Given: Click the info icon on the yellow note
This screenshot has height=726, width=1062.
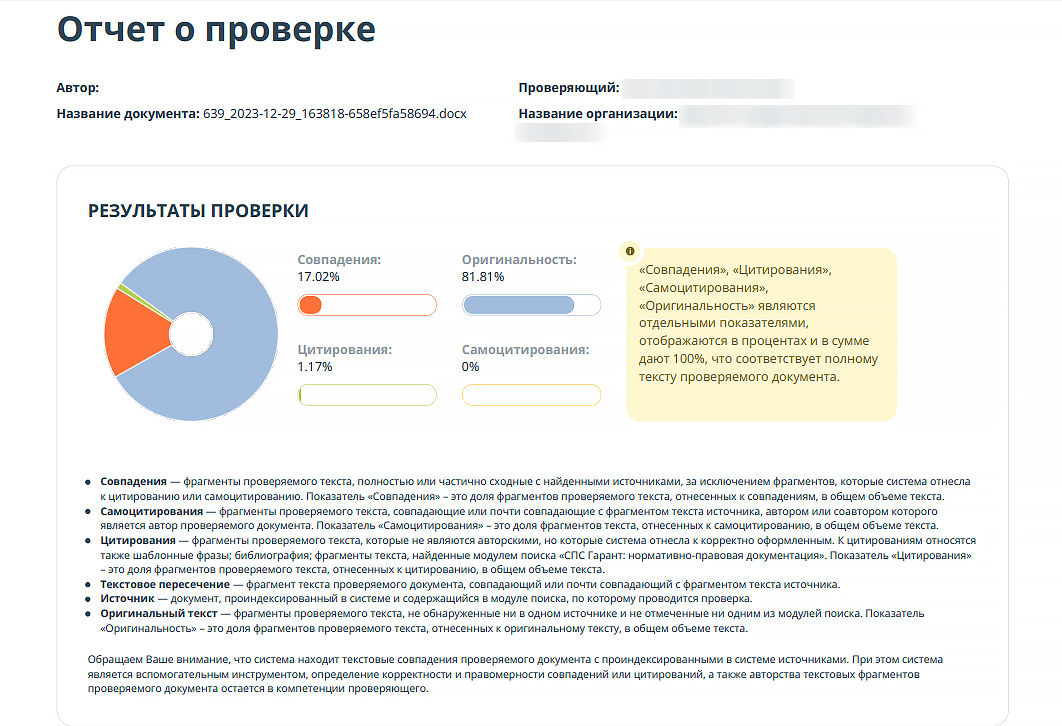Looking at the screenshot, I should coord(630,251).
